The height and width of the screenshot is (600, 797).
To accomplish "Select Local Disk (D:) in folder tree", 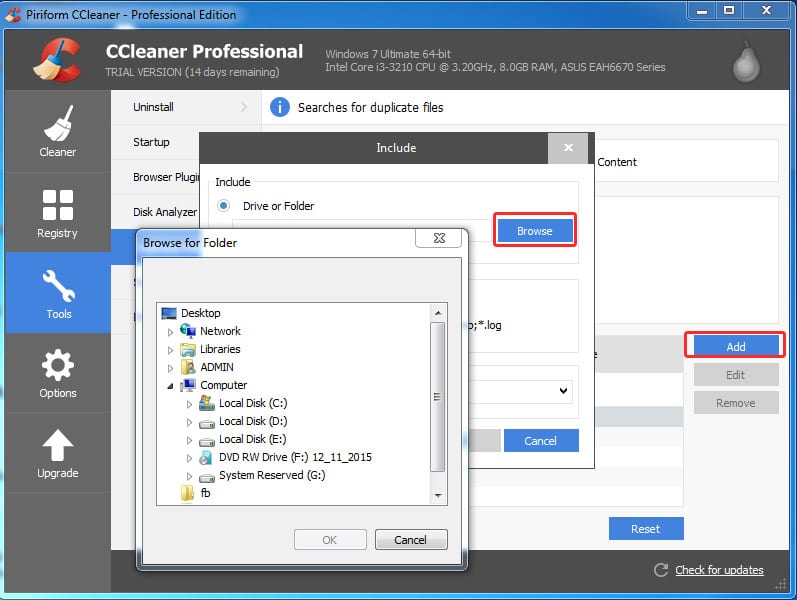I will coord(252,421).
